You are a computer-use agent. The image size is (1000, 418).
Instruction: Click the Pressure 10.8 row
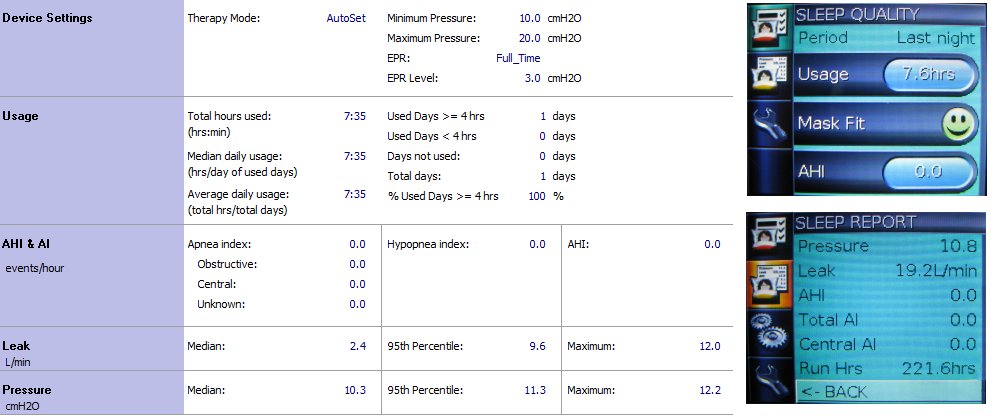pyautogui.click(x=887, y=246)
